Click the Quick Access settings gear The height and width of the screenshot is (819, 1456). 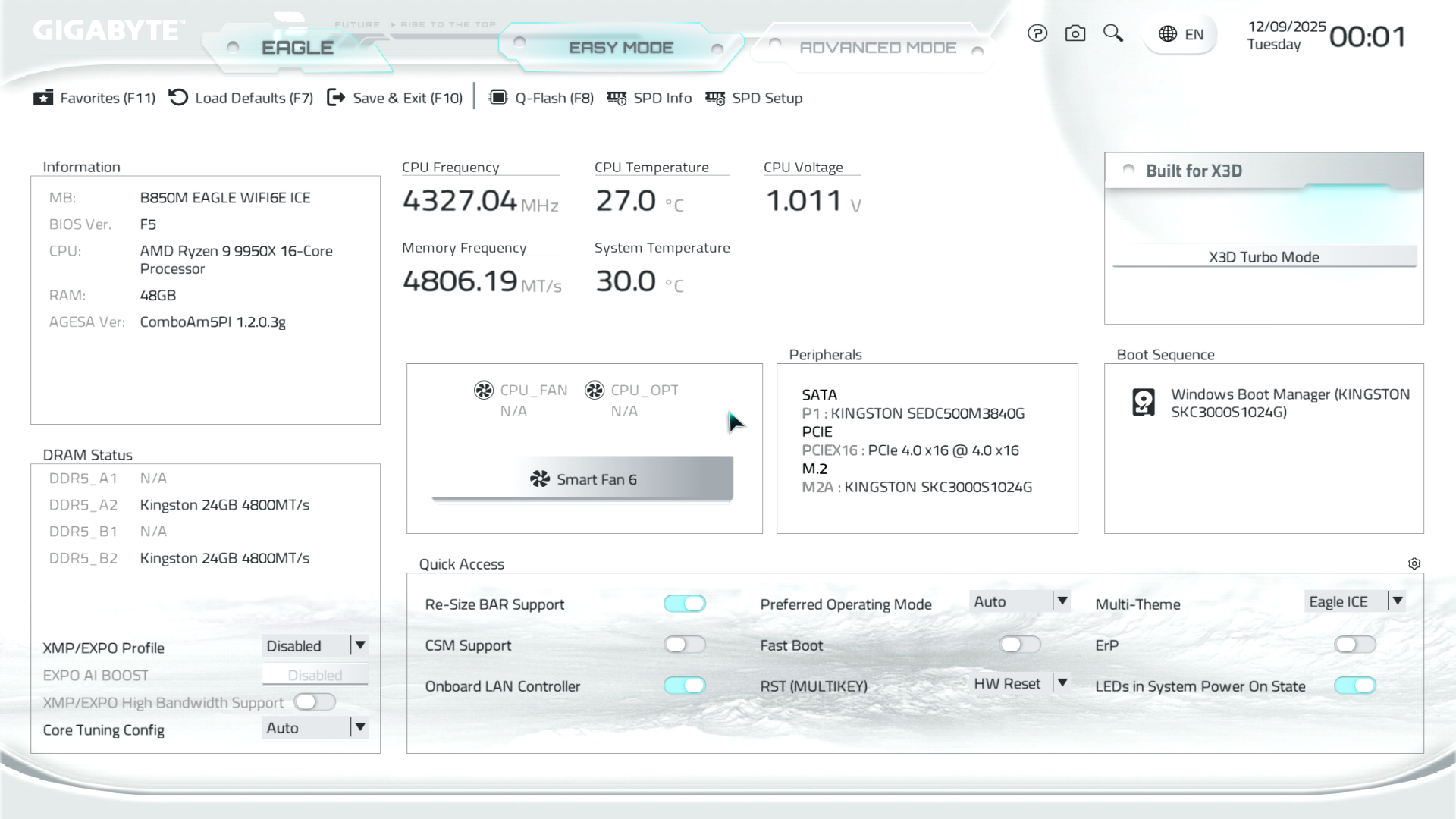(1414, 563)
